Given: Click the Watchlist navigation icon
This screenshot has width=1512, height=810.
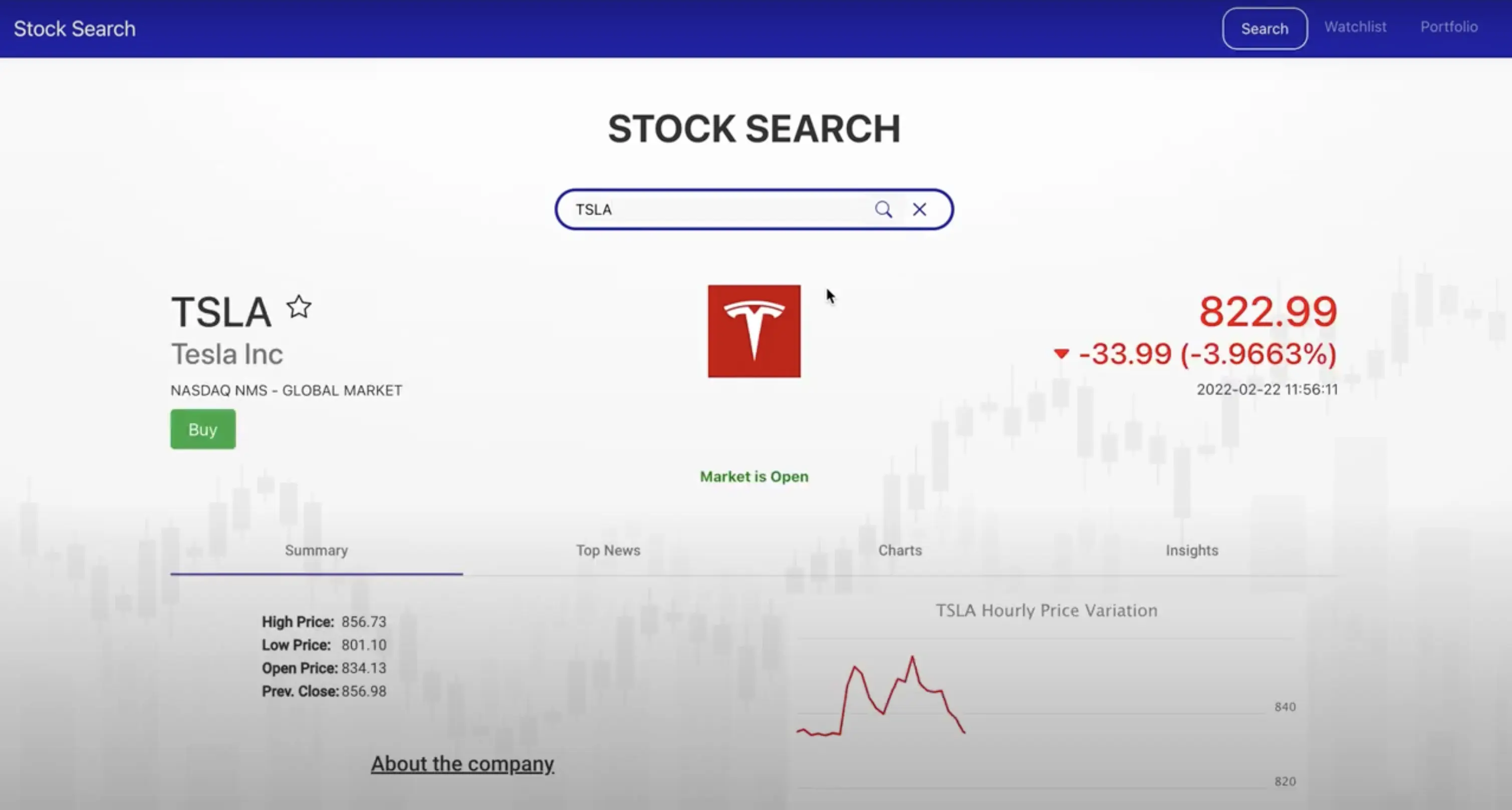Looking at the screenshot, I should tap(1356, 27).
